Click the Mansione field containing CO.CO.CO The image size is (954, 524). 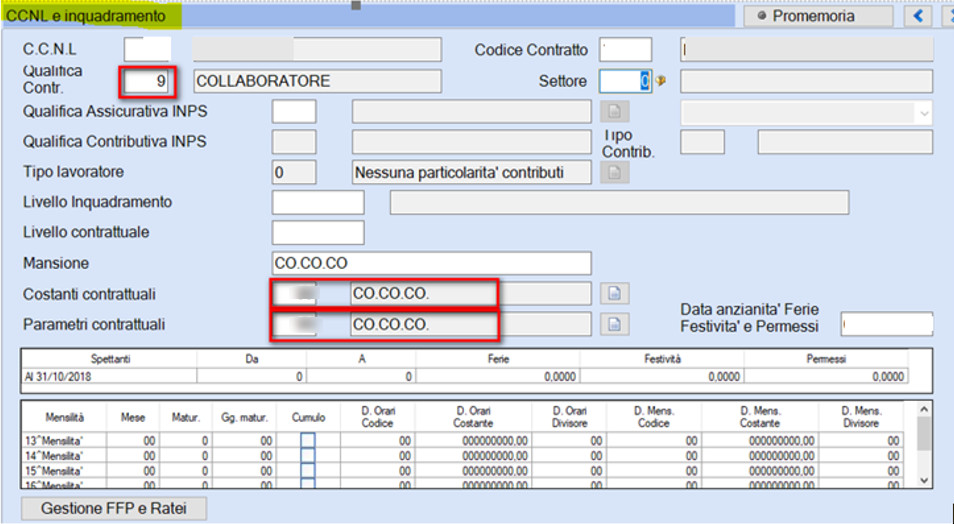click(x=431, y=263)
